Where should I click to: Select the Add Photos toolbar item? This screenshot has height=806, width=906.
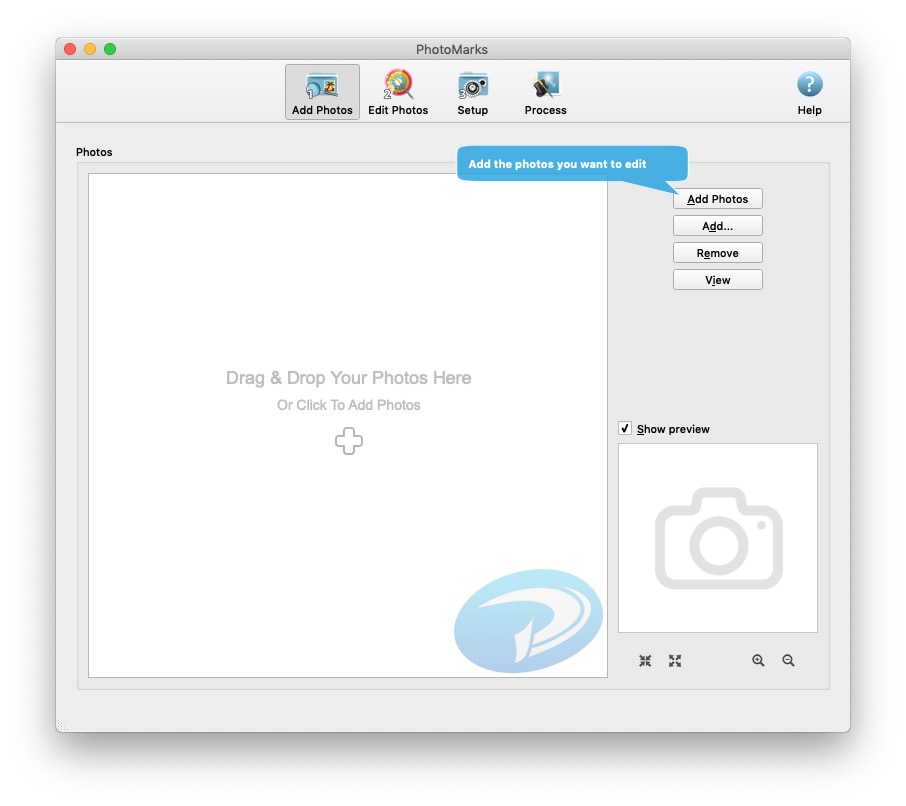point(321,91)
